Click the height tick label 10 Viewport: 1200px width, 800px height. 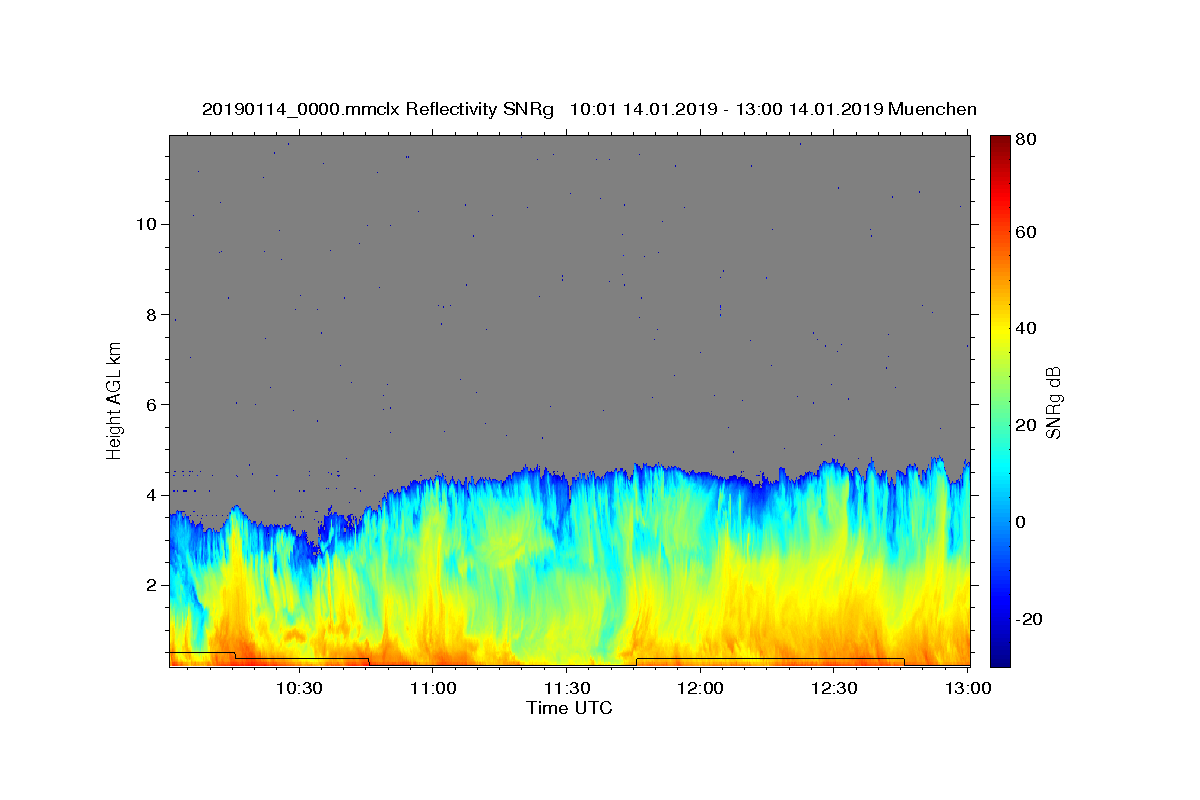(145, 224)
